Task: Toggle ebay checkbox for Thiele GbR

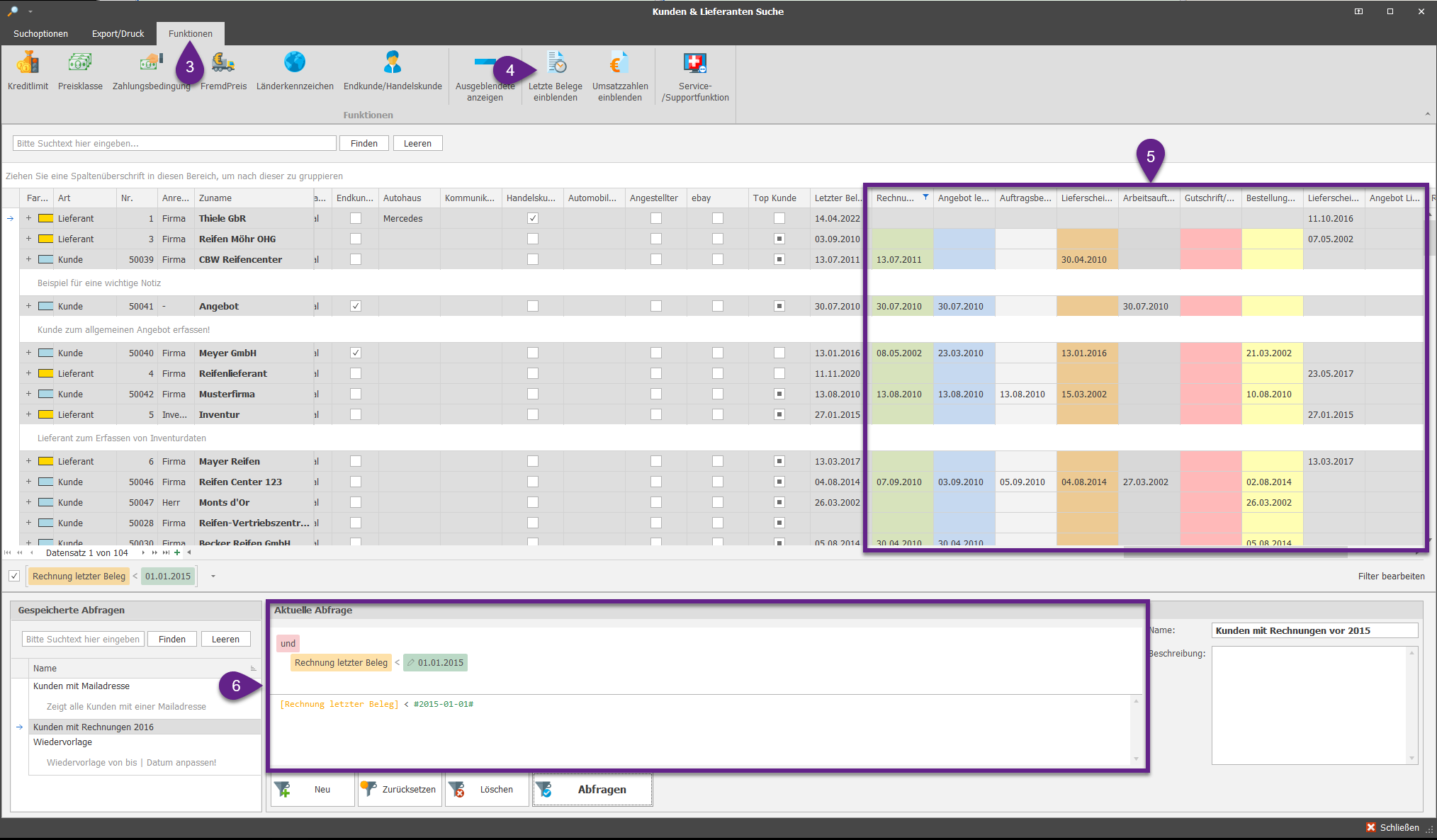Action: (x=718, y=218)
